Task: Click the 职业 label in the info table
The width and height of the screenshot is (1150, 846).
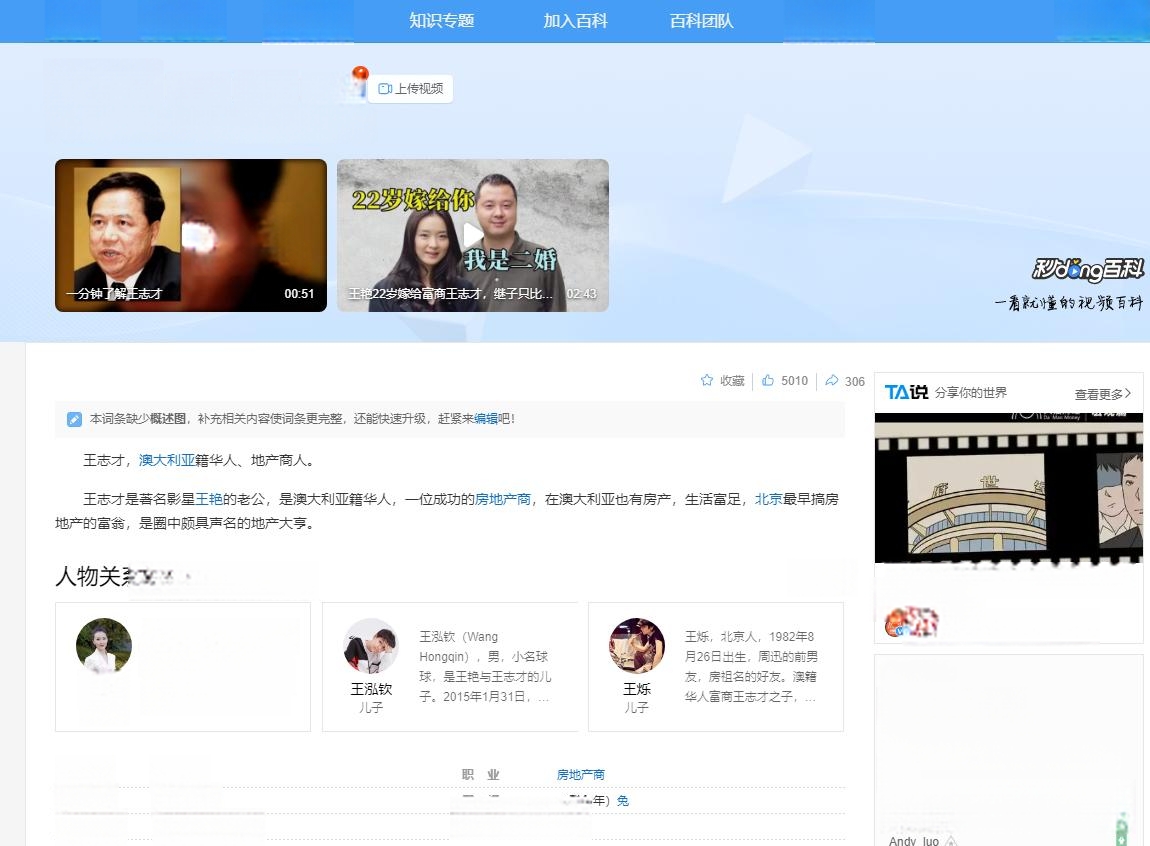Action: [x=480, y=775]
